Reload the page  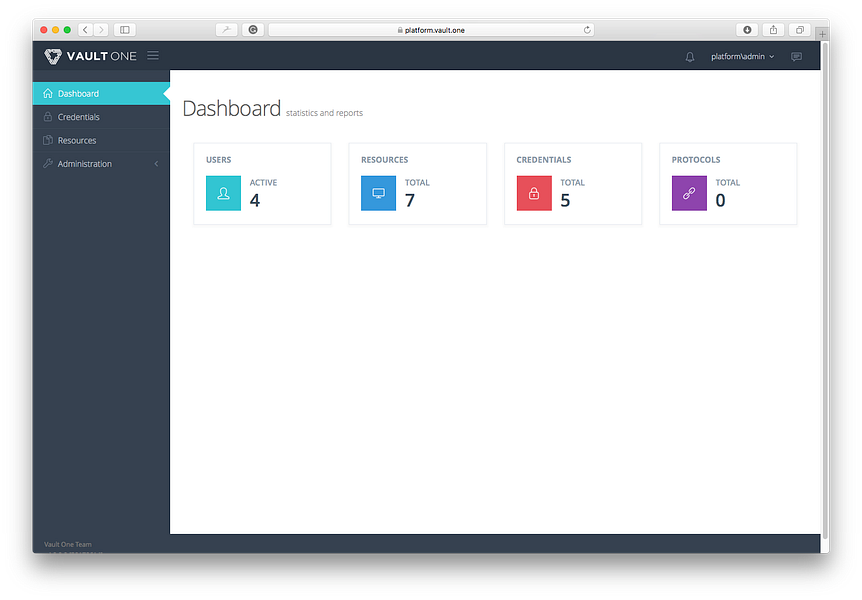pos(587,30)
